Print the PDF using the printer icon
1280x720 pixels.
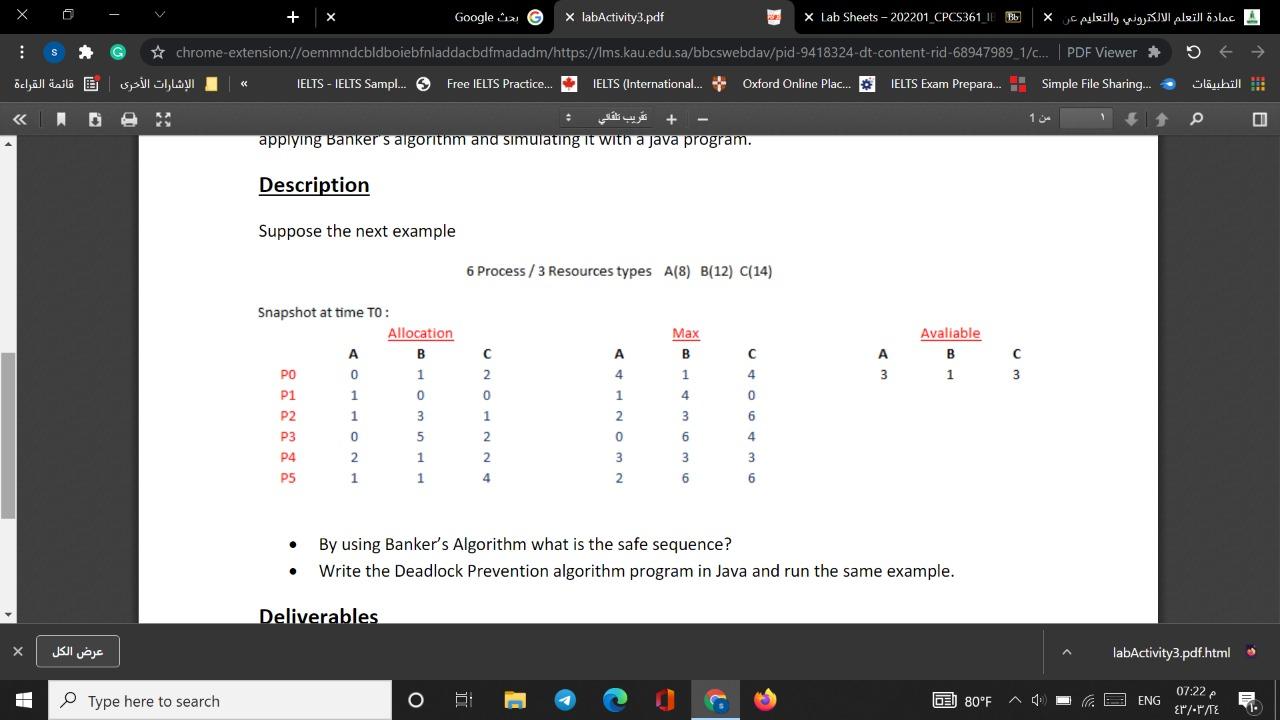pyautogui.click(x=128, y=118)
